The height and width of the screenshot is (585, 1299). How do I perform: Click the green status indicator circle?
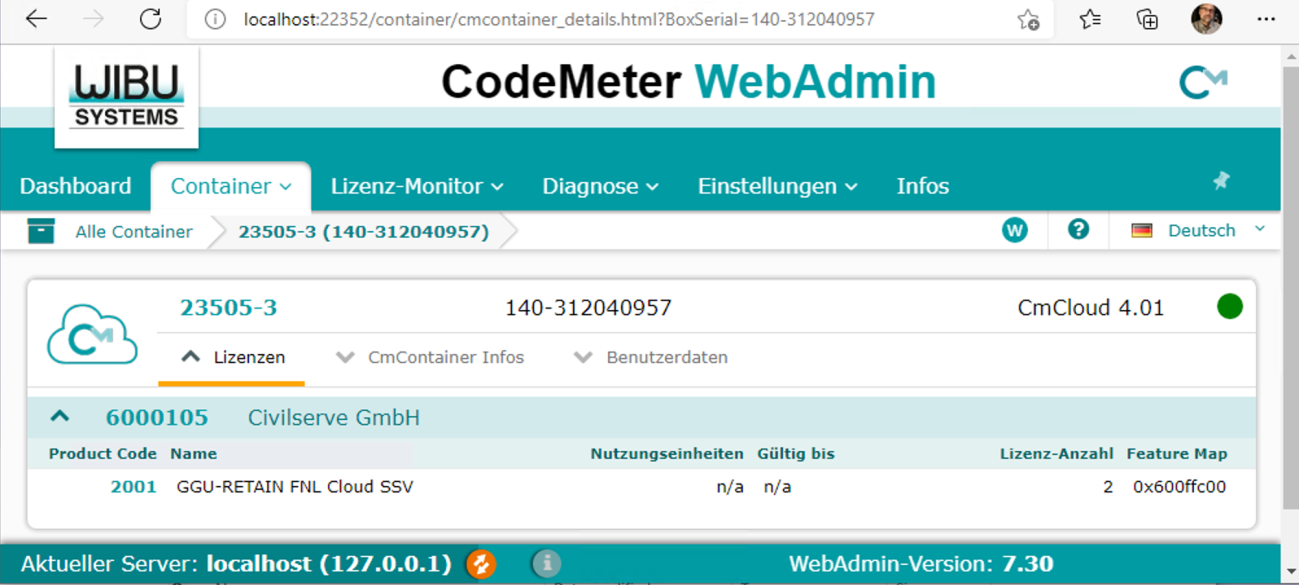(x=1230, y=307)
